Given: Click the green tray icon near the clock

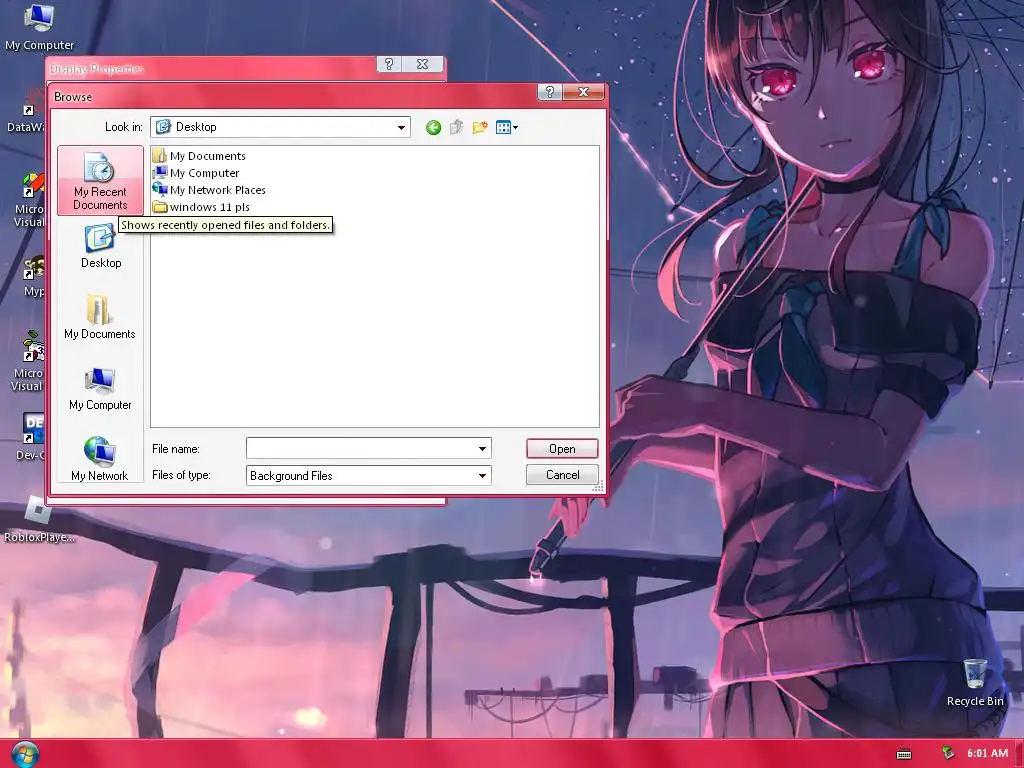Looking at the screenshot, I should (948, 753).
